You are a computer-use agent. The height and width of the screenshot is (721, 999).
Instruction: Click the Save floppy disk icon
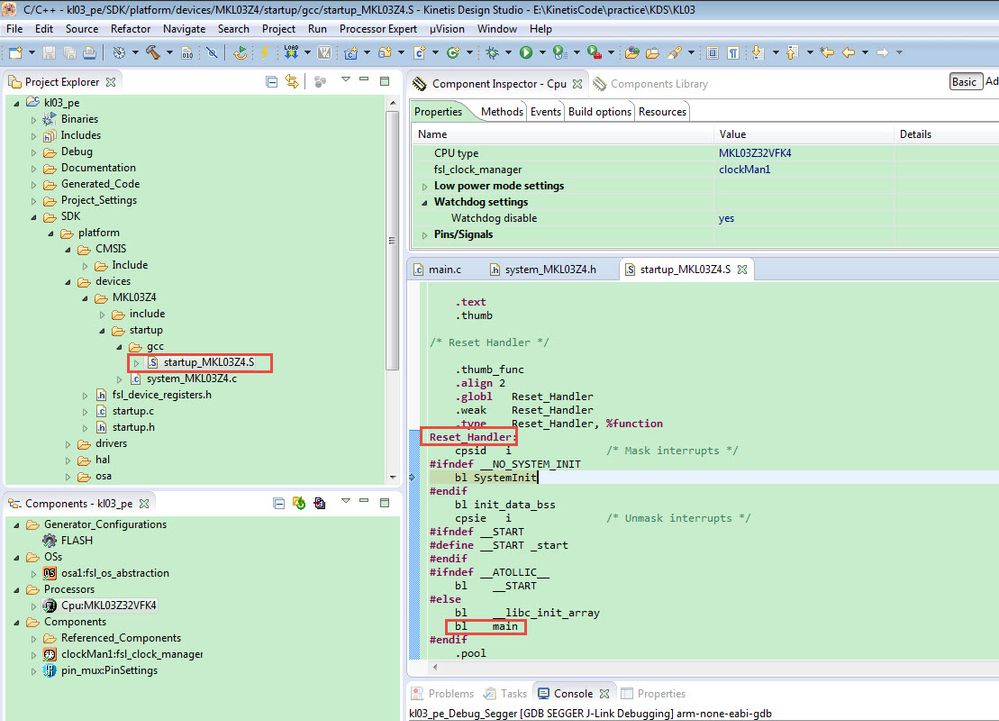tap(49, 53)
